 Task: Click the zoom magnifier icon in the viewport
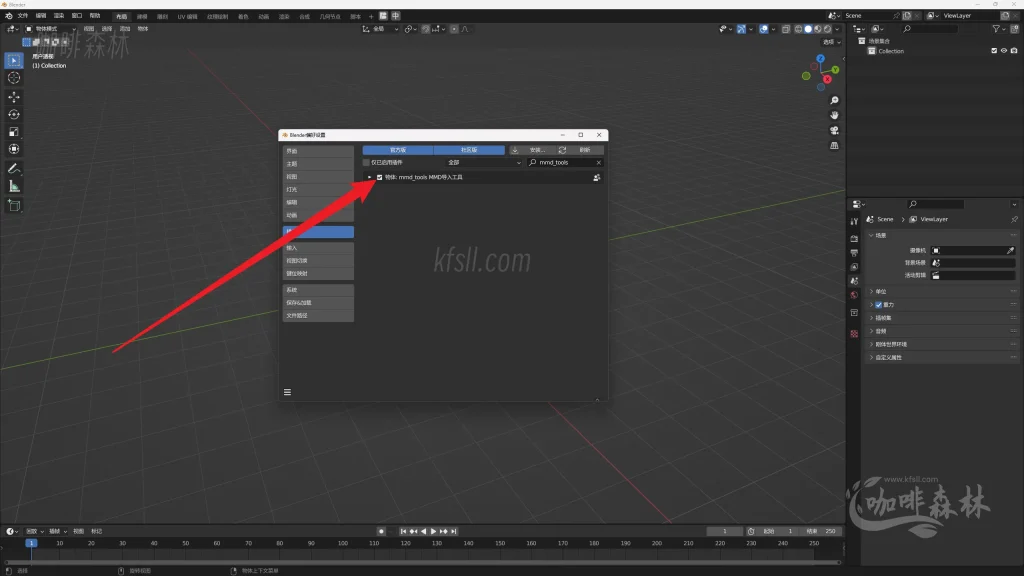834,100
